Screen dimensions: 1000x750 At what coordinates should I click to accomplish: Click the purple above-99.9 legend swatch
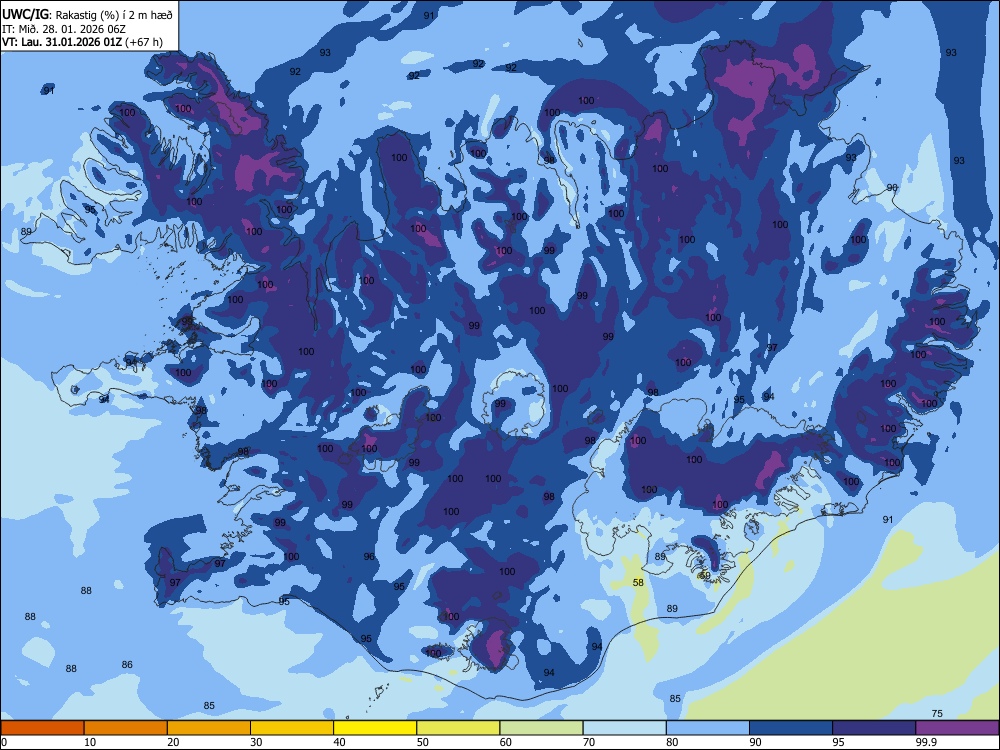pyautogui.click(x=957, y=728)
